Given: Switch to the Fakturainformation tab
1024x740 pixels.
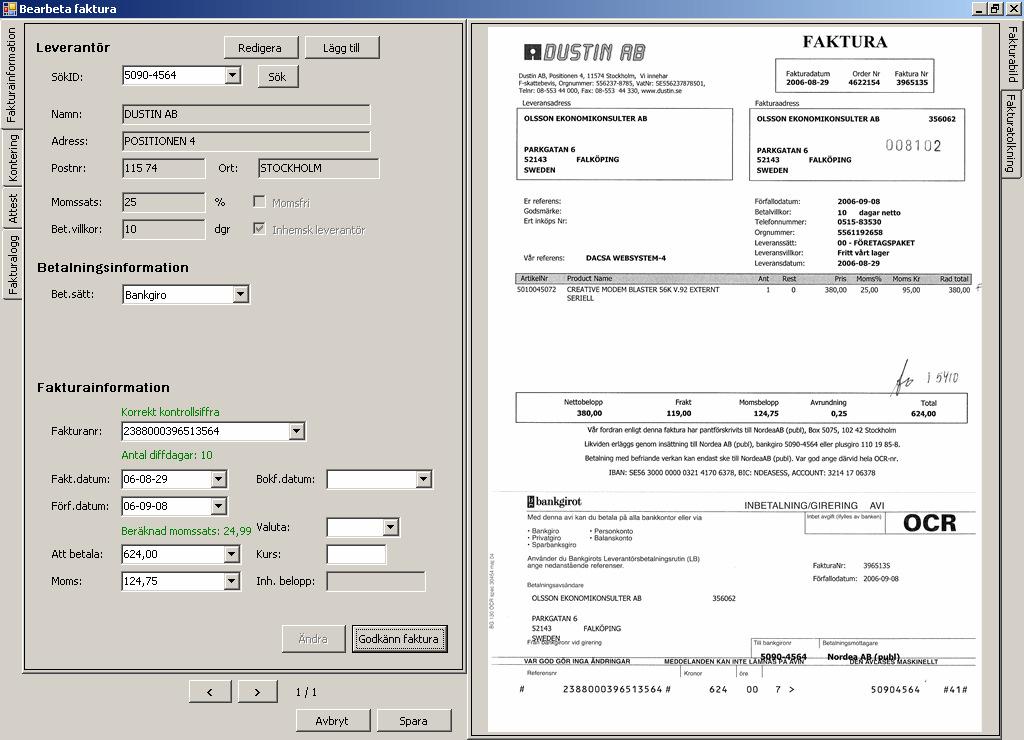Looking at the screenshot, I should click(x=11, y=75).
